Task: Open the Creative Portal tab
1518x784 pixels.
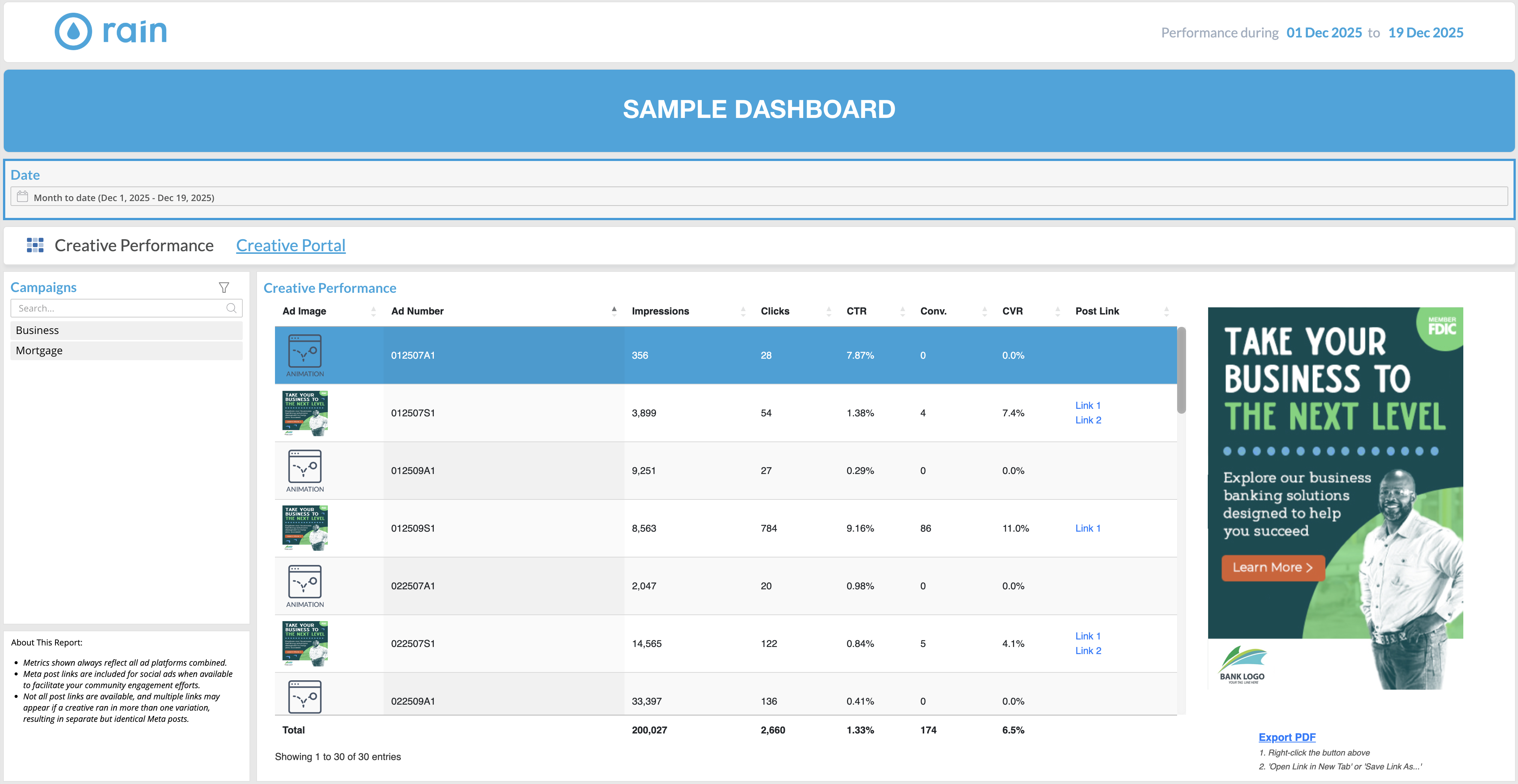Action: [x=290, y=245]
